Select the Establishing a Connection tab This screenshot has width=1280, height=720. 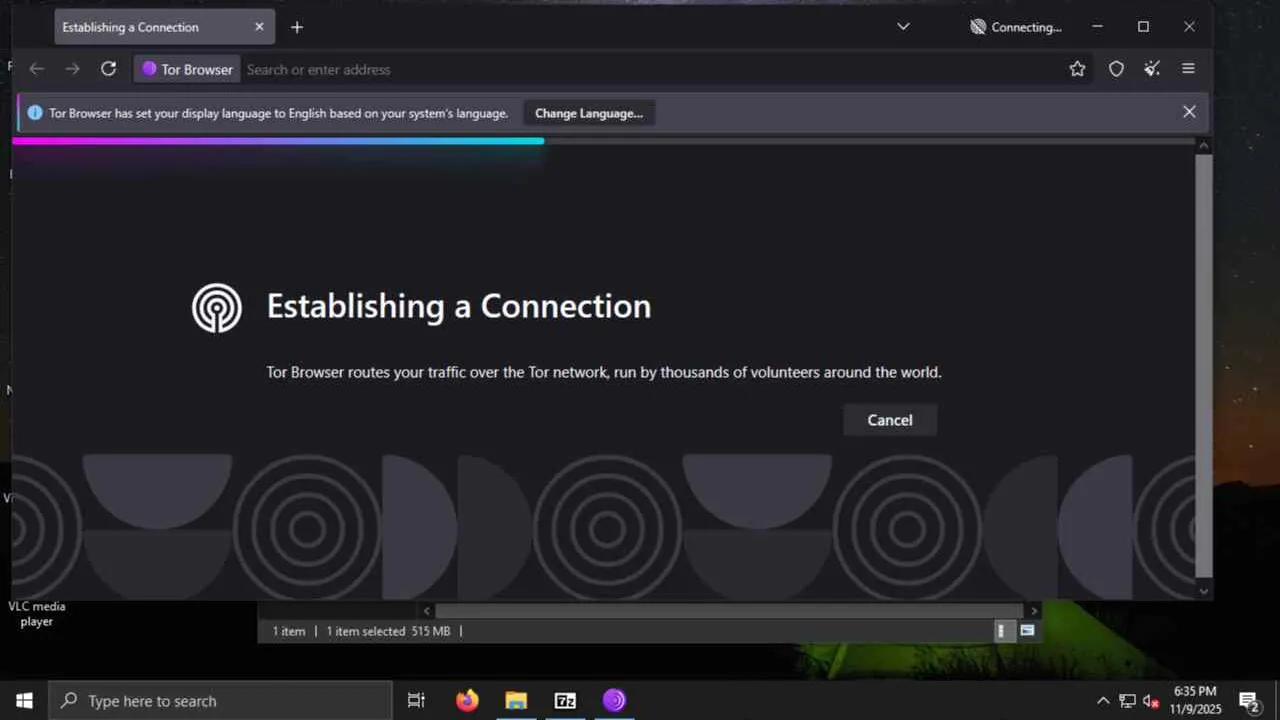[x=164, y=27]
